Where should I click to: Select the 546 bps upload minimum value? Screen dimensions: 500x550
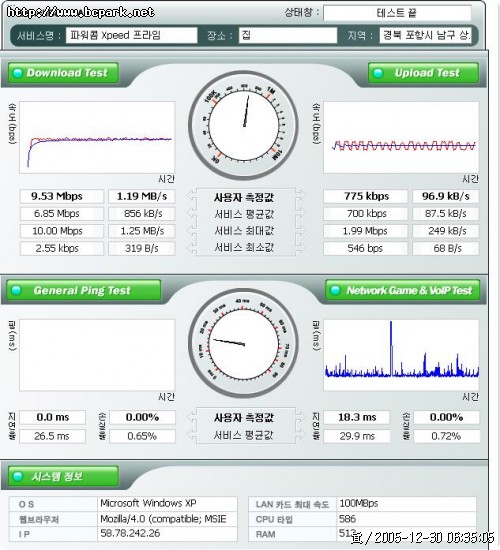tap(366, 248)
